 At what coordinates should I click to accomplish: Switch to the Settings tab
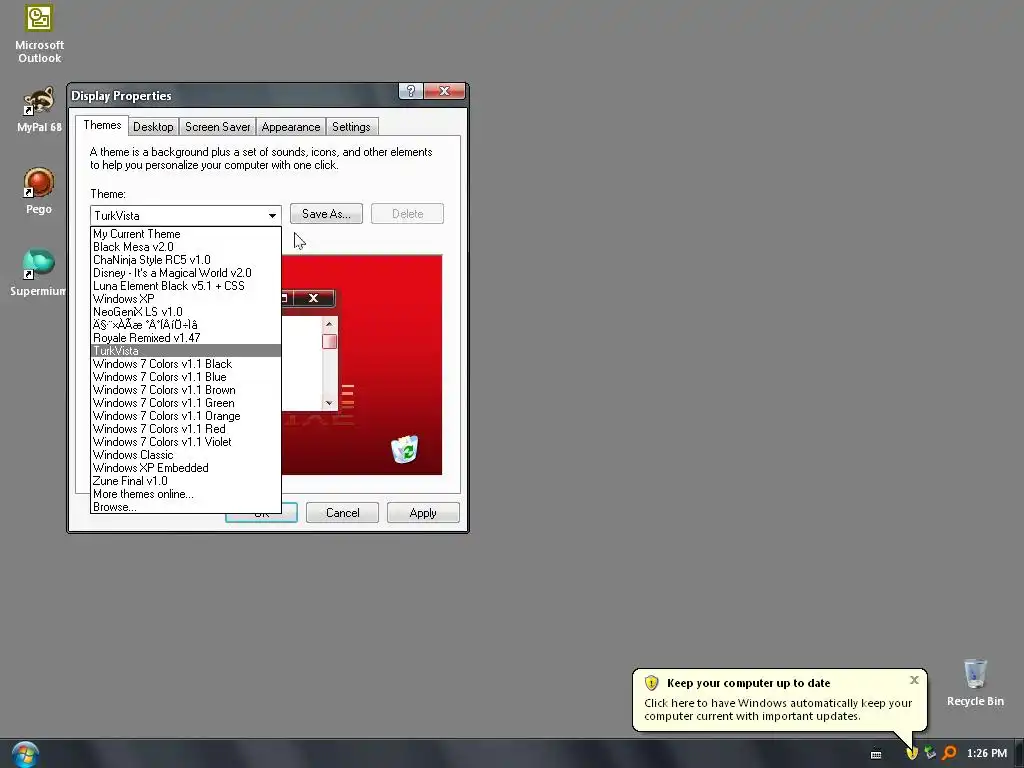tap(351, 127)
